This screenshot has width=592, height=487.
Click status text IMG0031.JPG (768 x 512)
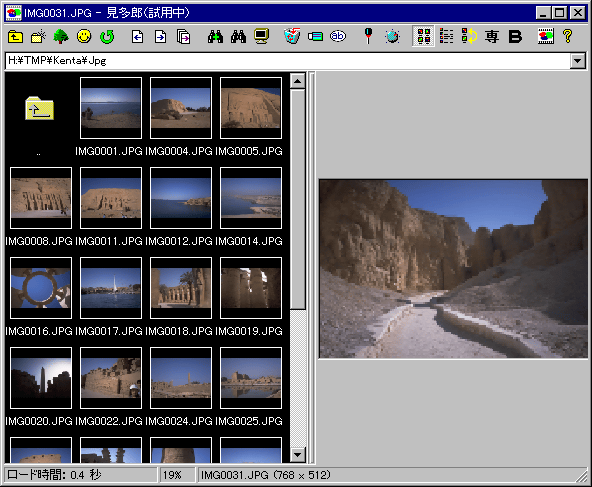tap(266, 475)
